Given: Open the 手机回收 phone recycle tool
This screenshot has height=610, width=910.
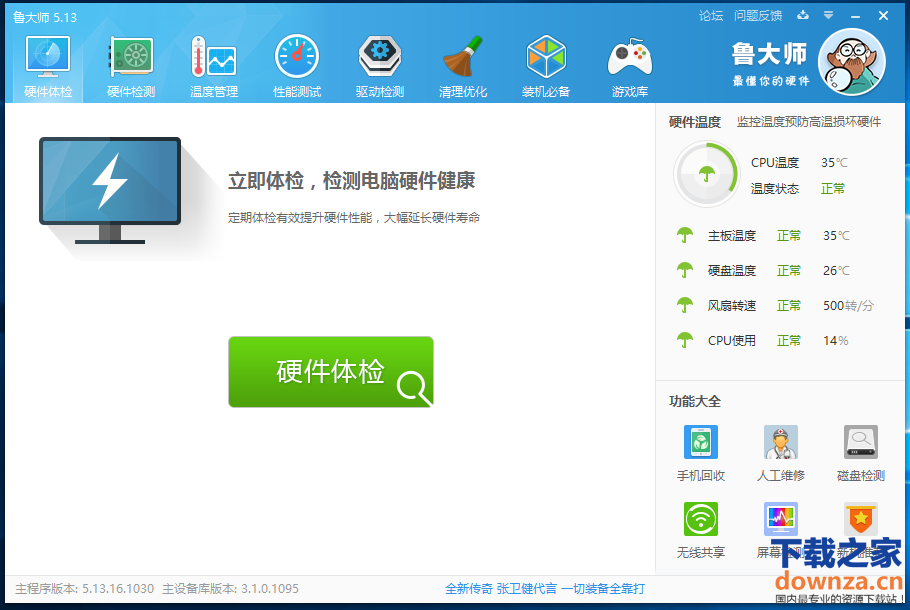Looking at the screenshot, I should click(700, 443).
